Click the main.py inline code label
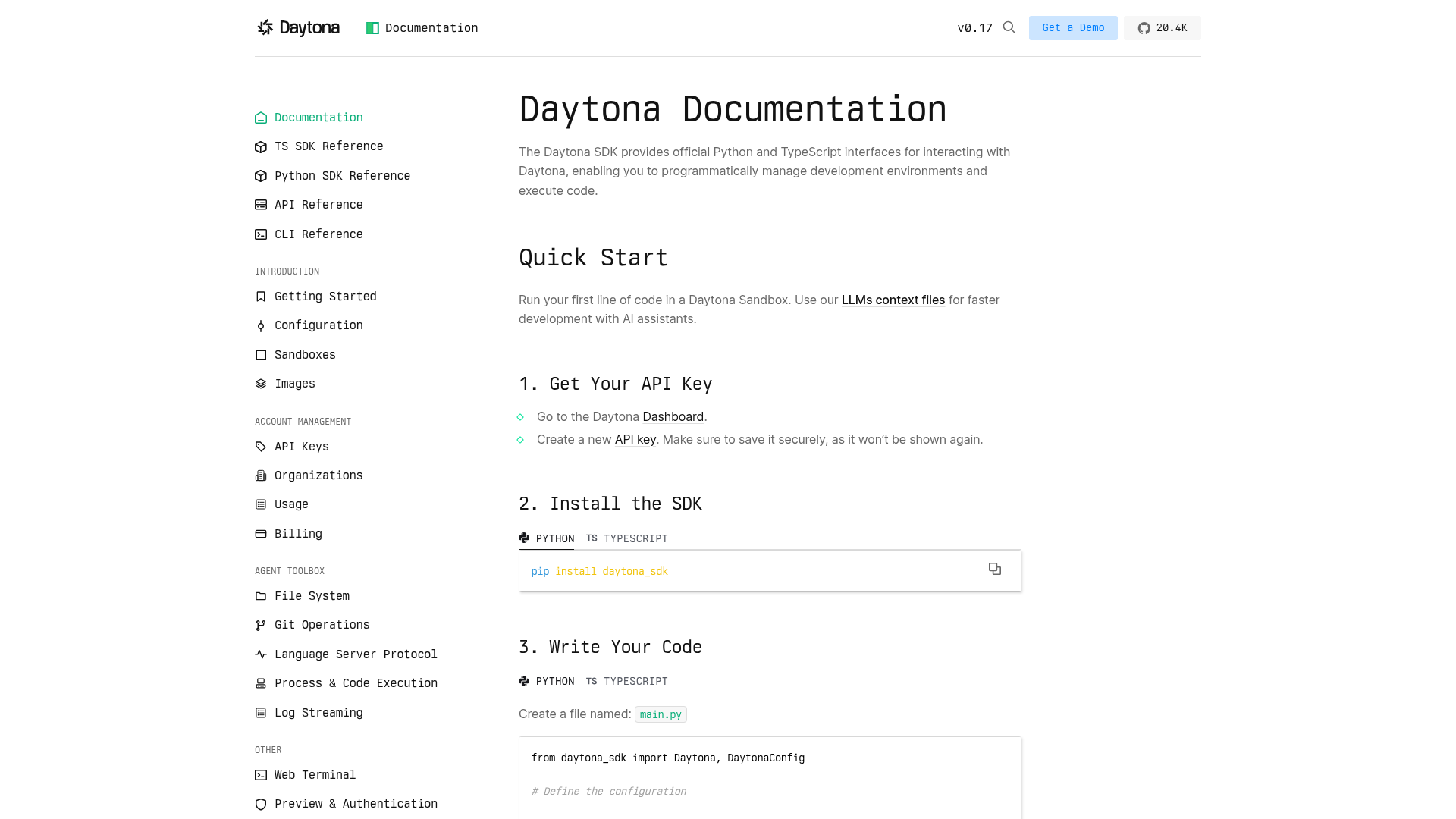This screenshot has height=819, width=1456. tap(661, 714)
